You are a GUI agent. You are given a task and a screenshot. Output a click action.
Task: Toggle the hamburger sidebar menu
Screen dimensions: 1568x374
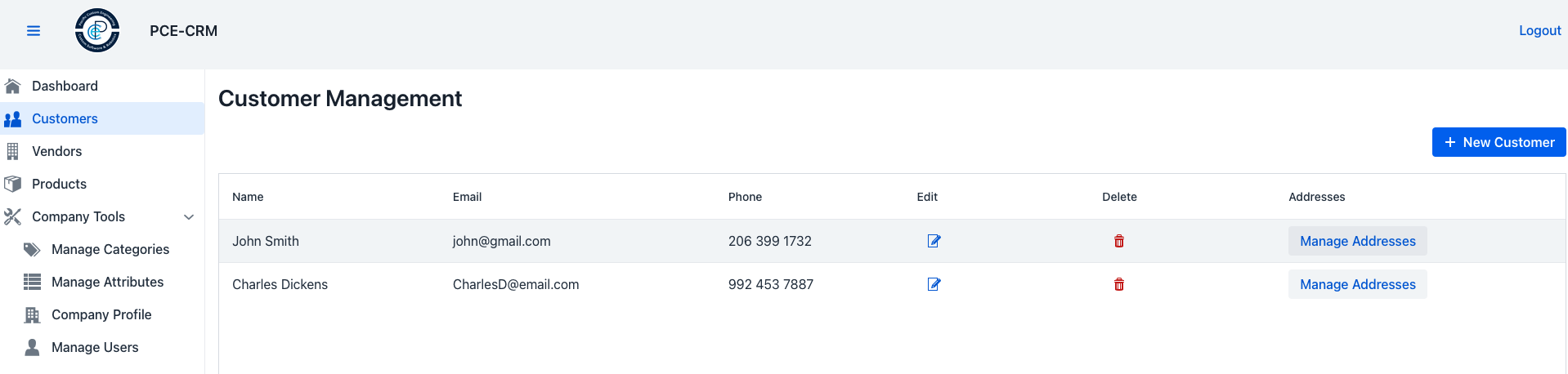pyautogui.click(x=34, y=31)
